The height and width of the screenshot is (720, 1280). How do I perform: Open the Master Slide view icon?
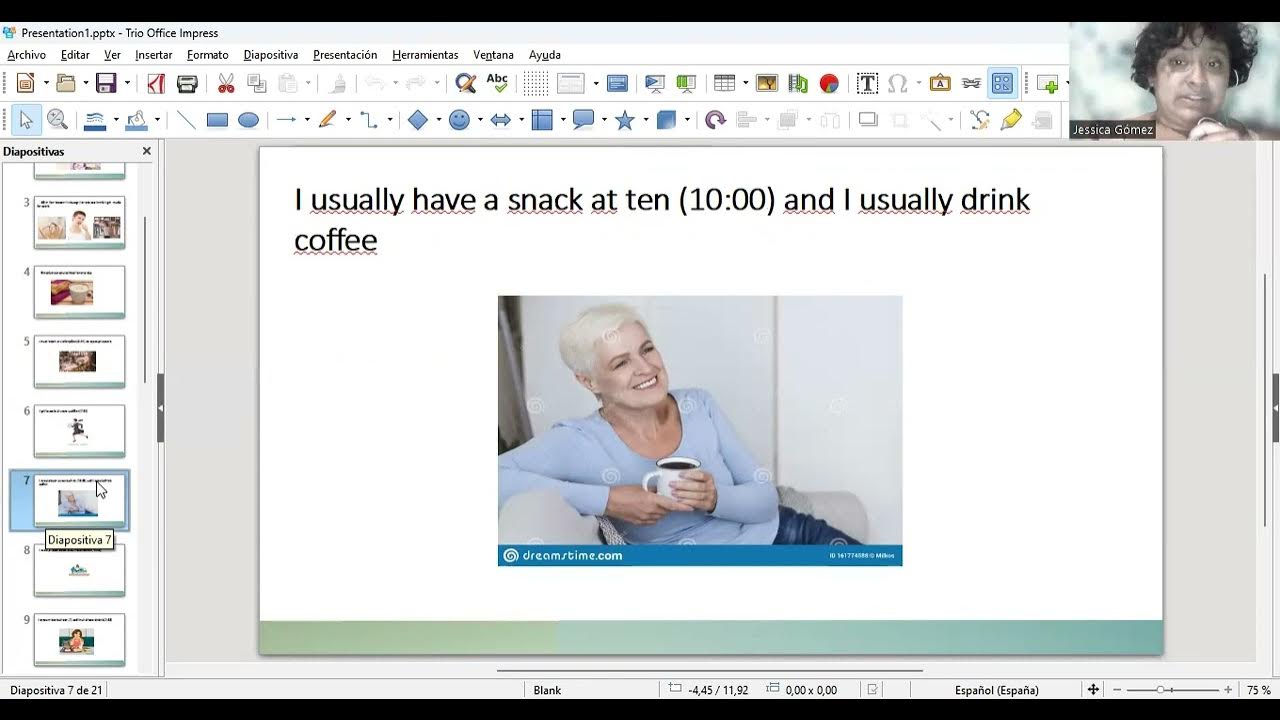pos(617,84)
